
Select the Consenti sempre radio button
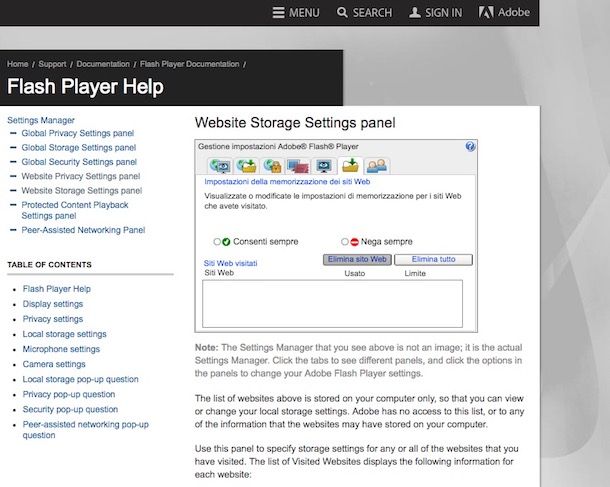pyautogui.click(x=217, y=242)
